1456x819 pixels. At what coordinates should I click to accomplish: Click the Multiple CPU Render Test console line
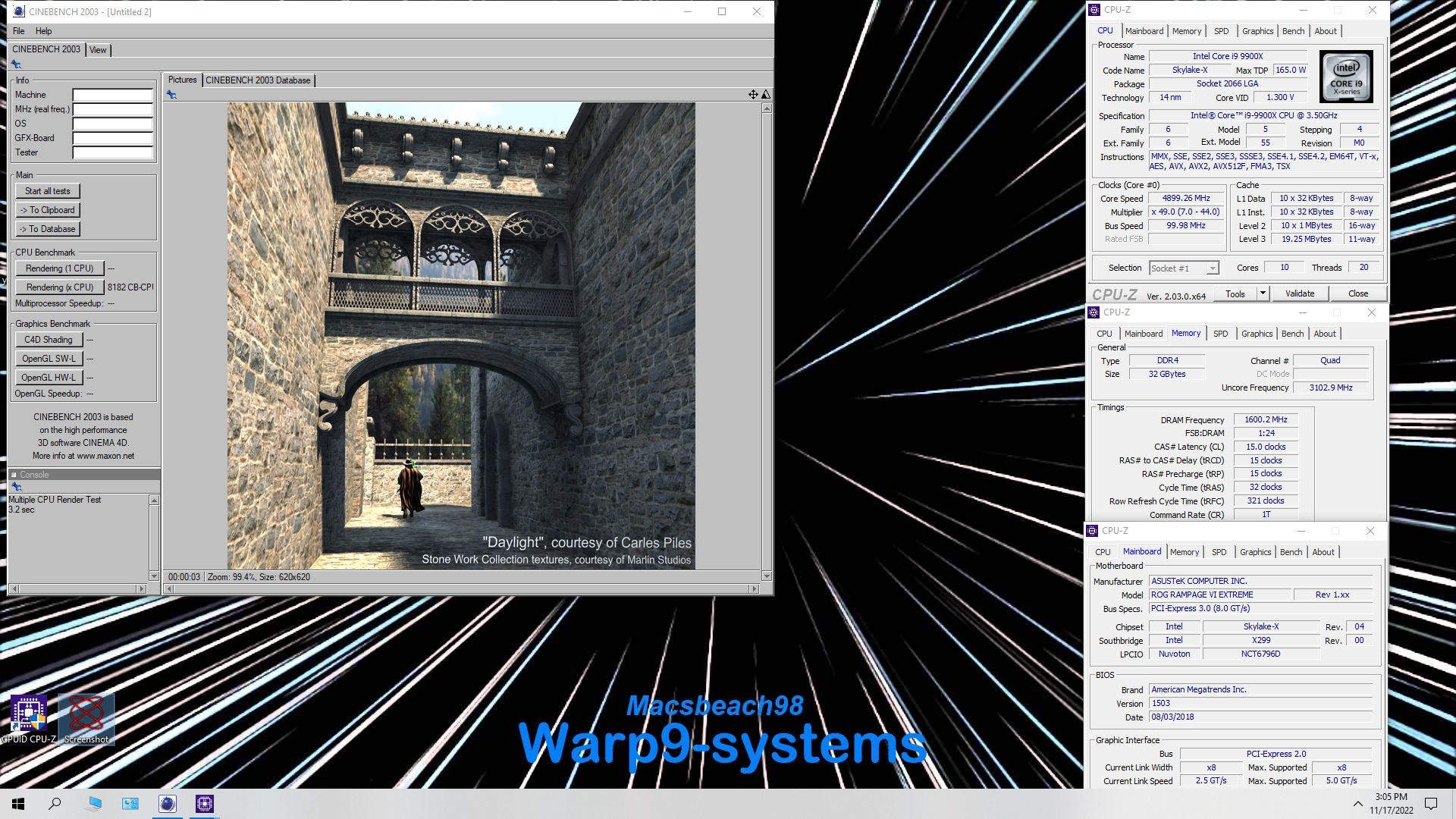[55, 500]
